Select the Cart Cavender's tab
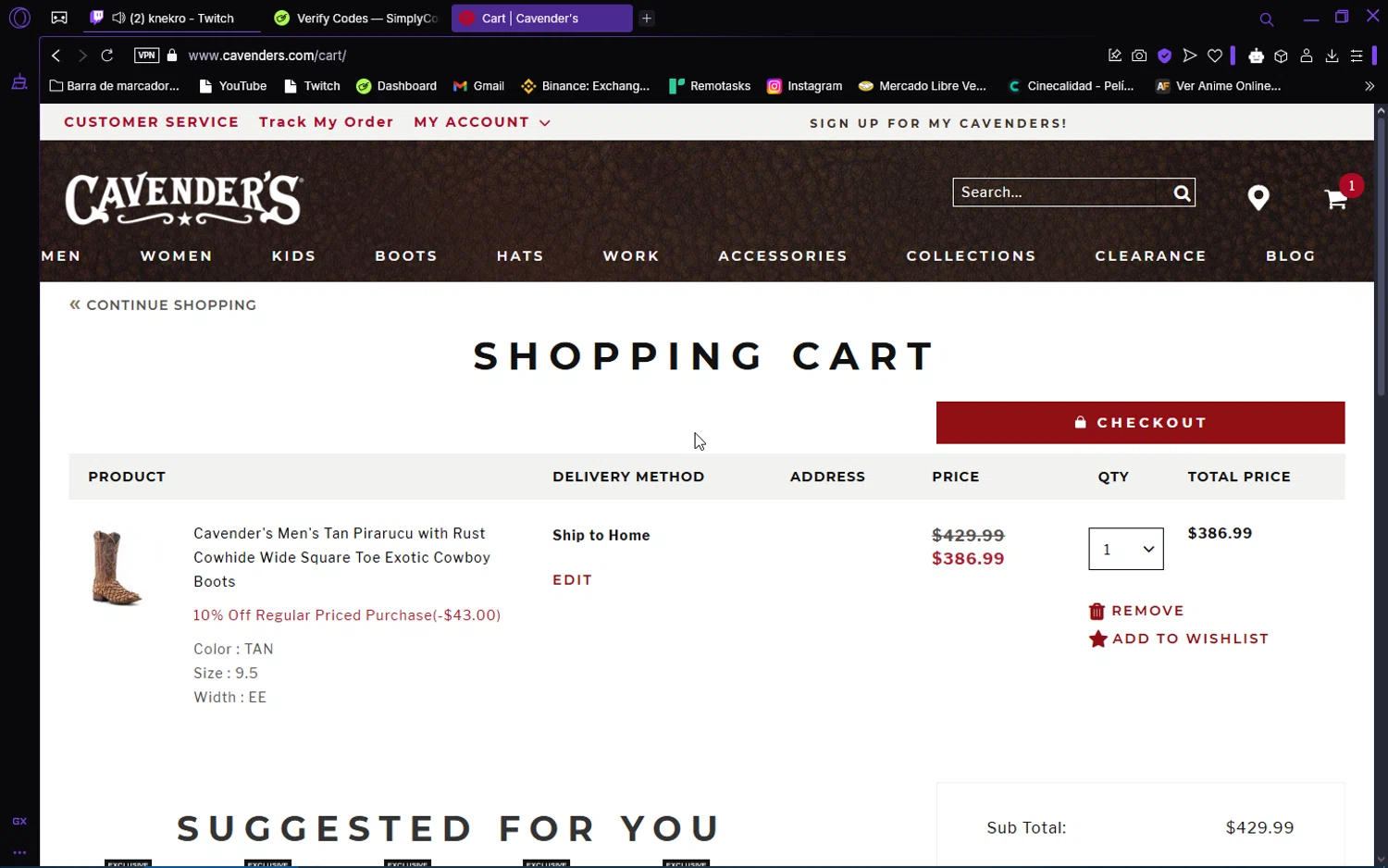Viewport: 1388px width, 868px height. [x=541, y=19]
